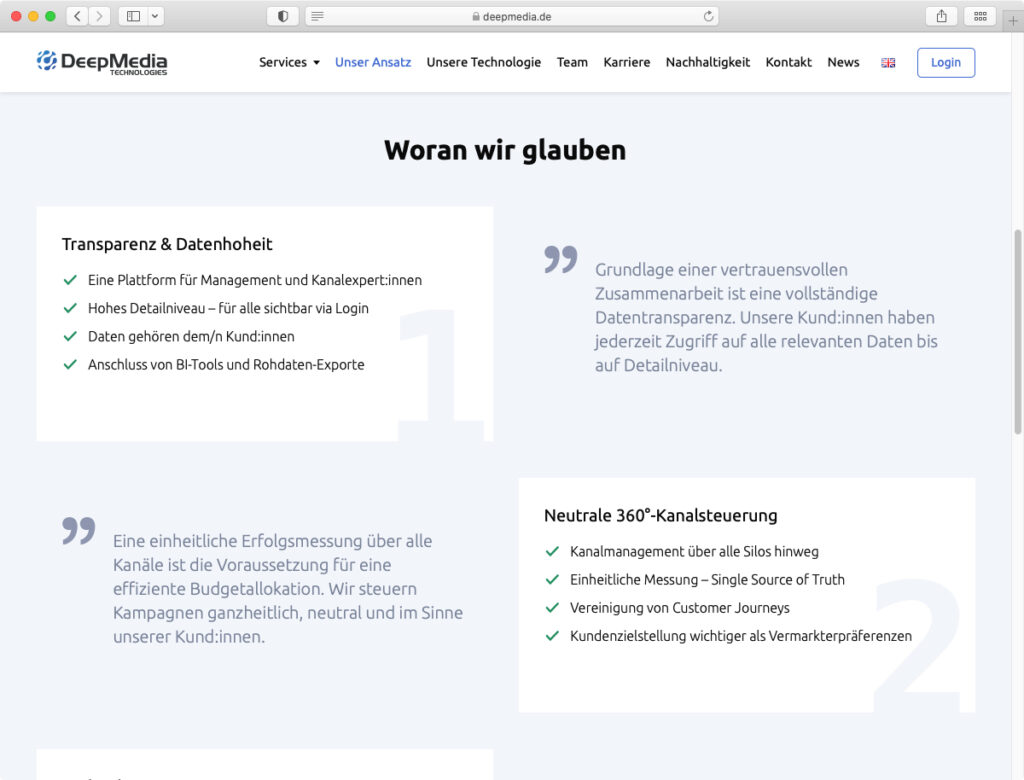Open the Nachhaltigkeit menu item
1024x780 pixels.
708,63
